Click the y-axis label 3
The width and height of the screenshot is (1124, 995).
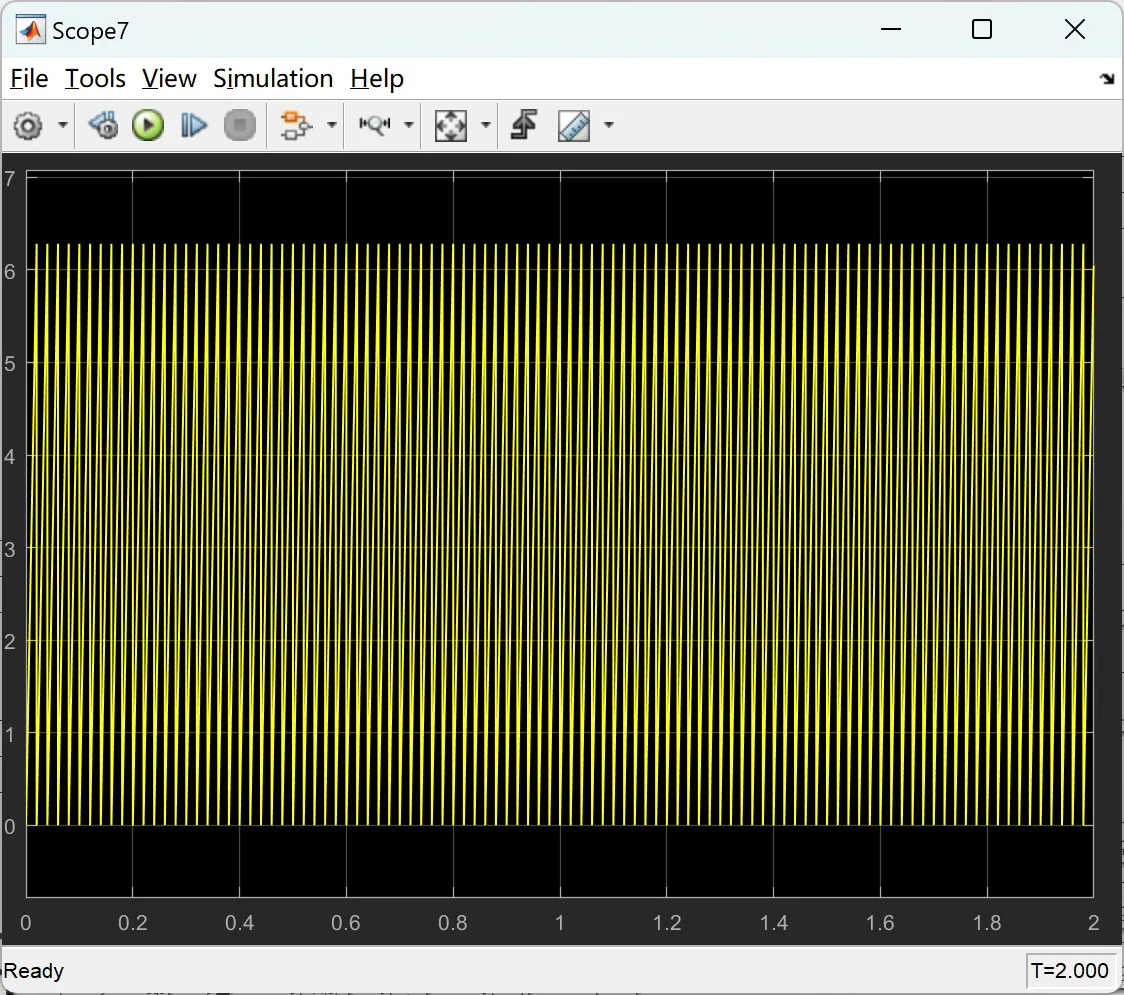pos(9,549)
